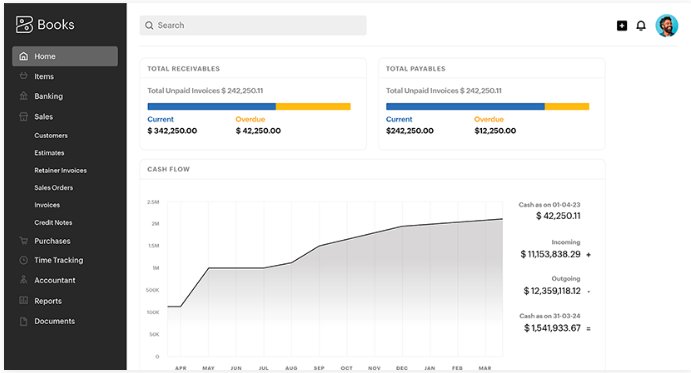This screenshot has height=373, width=691.
Task: Expand the Accountant menu
Action: tap(55, 280)
